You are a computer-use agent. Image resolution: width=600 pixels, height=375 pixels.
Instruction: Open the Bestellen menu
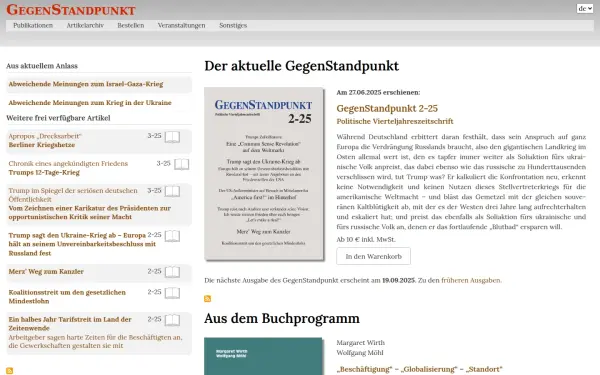tap(130, 25)
